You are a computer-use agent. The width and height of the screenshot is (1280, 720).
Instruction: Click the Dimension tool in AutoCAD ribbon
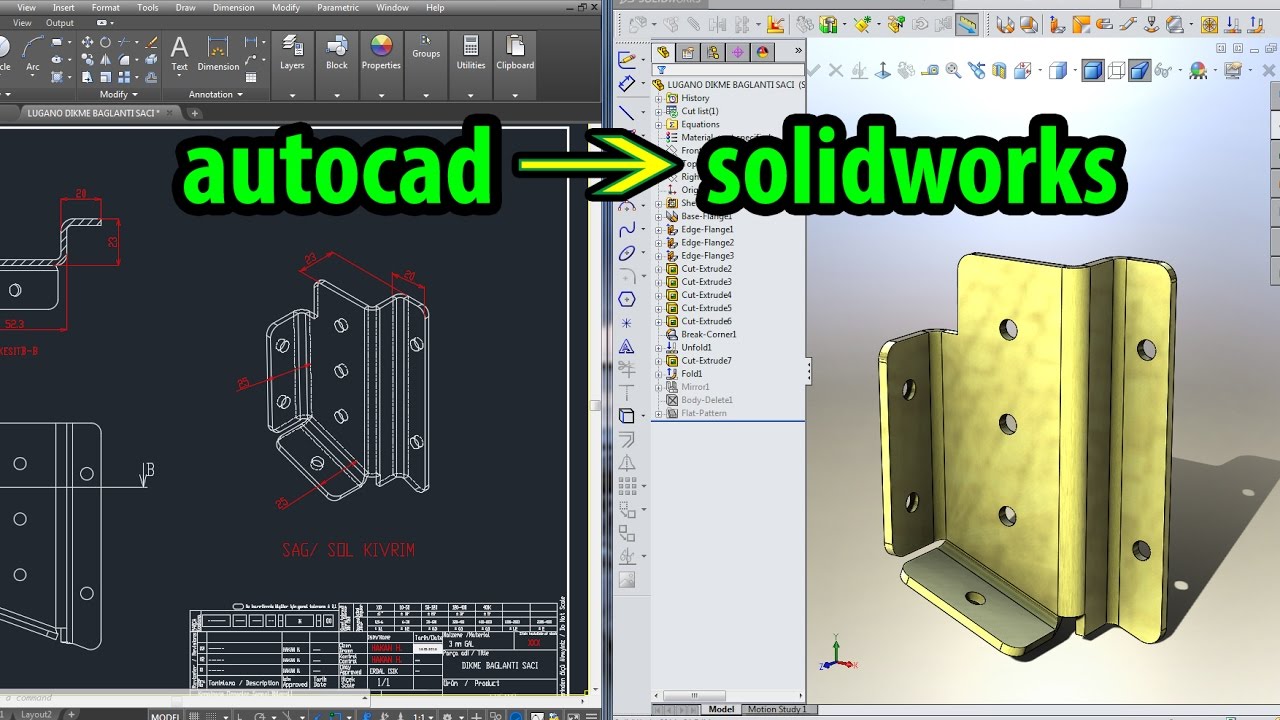click(218, 53)
